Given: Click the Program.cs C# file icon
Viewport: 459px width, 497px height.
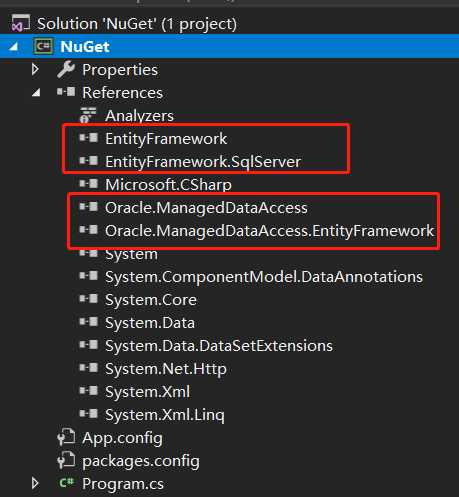Looking at the screenshot, I should pos(66,483).
